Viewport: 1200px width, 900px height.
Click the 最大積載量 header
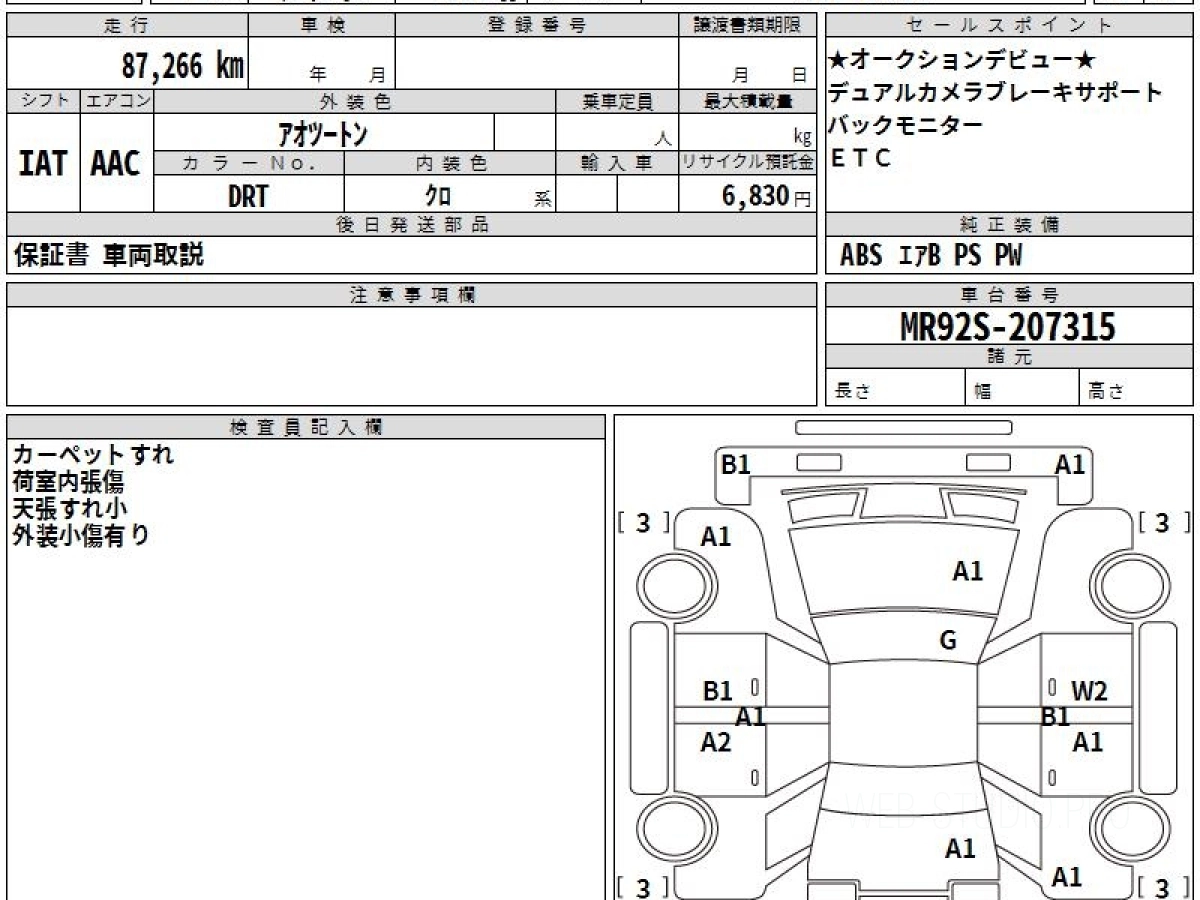pos(748,101)
